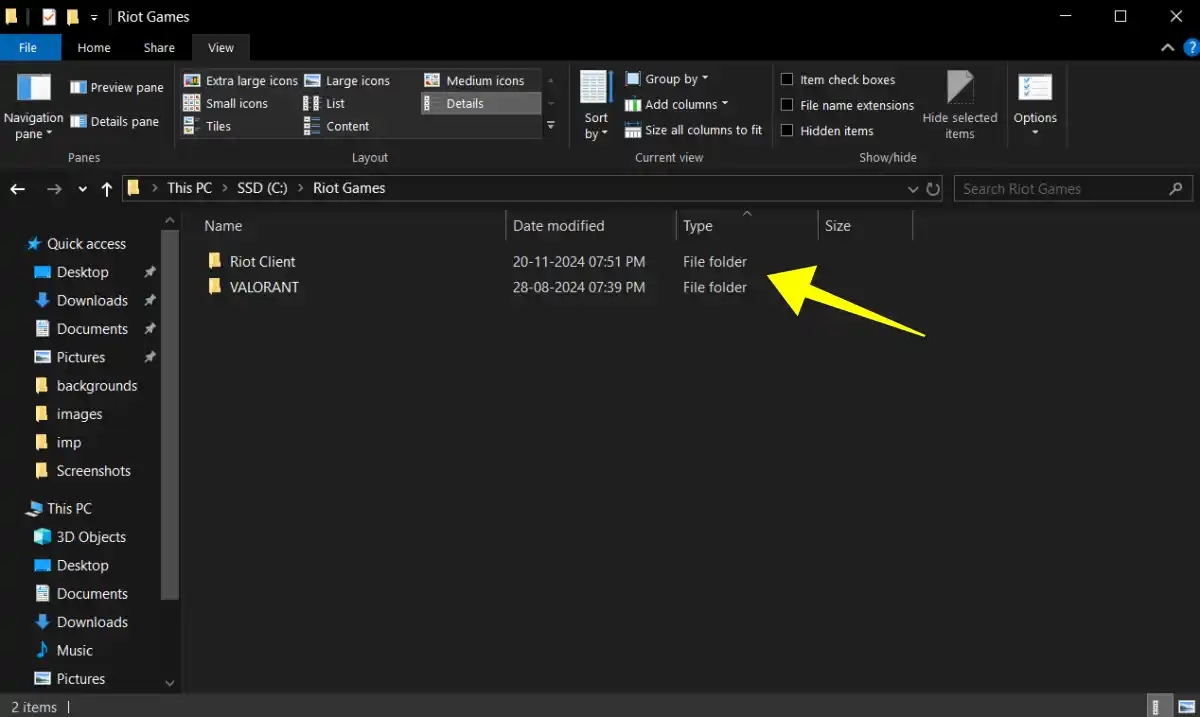Choose the Tiles layout
The height and width of the screenshot is (717, 1200).
click(218, 126)
